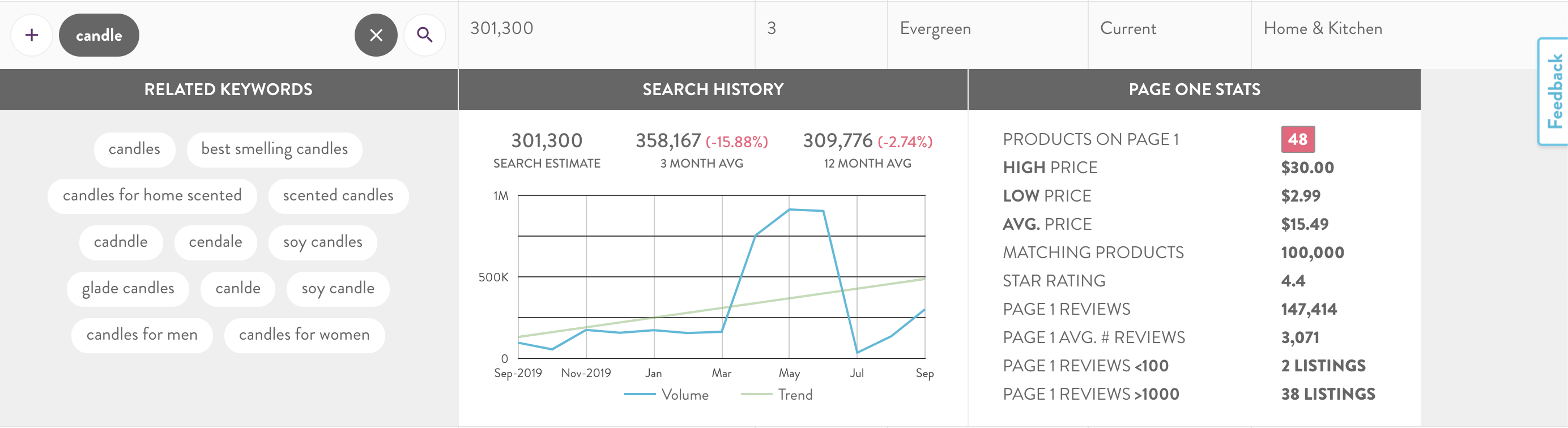The image size is (1568, 428).
Task: Click the 'soy candles' keyword
Action: 323,242
